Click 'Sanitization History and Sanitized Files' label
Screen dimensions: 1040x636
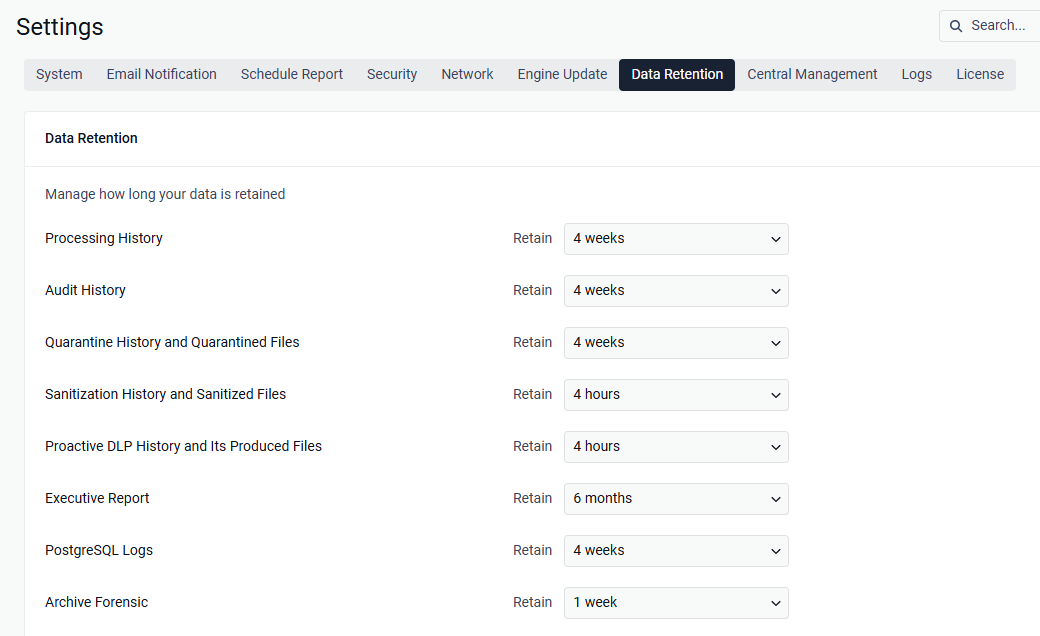coord(165,394)
